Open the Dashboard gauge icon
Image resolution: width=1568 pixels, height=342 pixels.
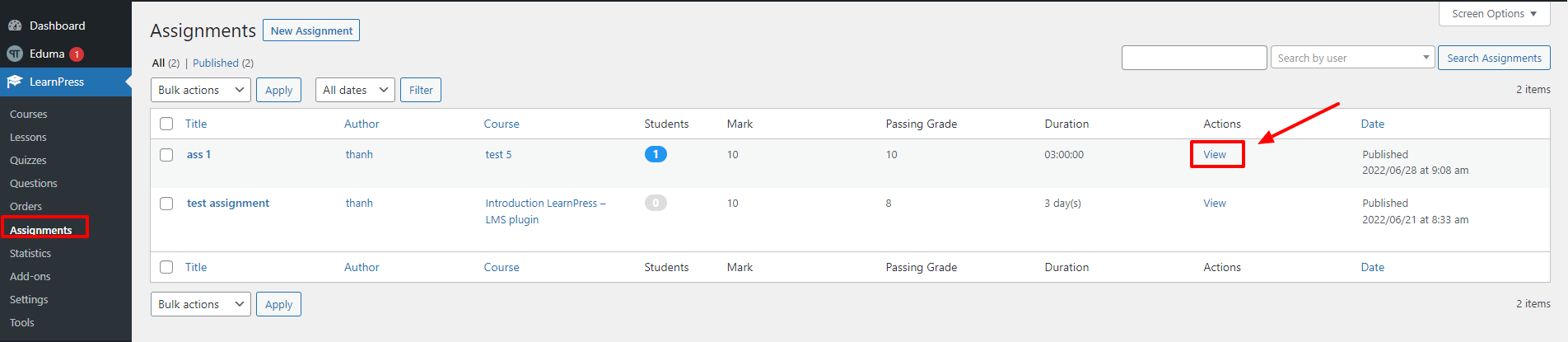pyautogui.click(x=14, y=26)
